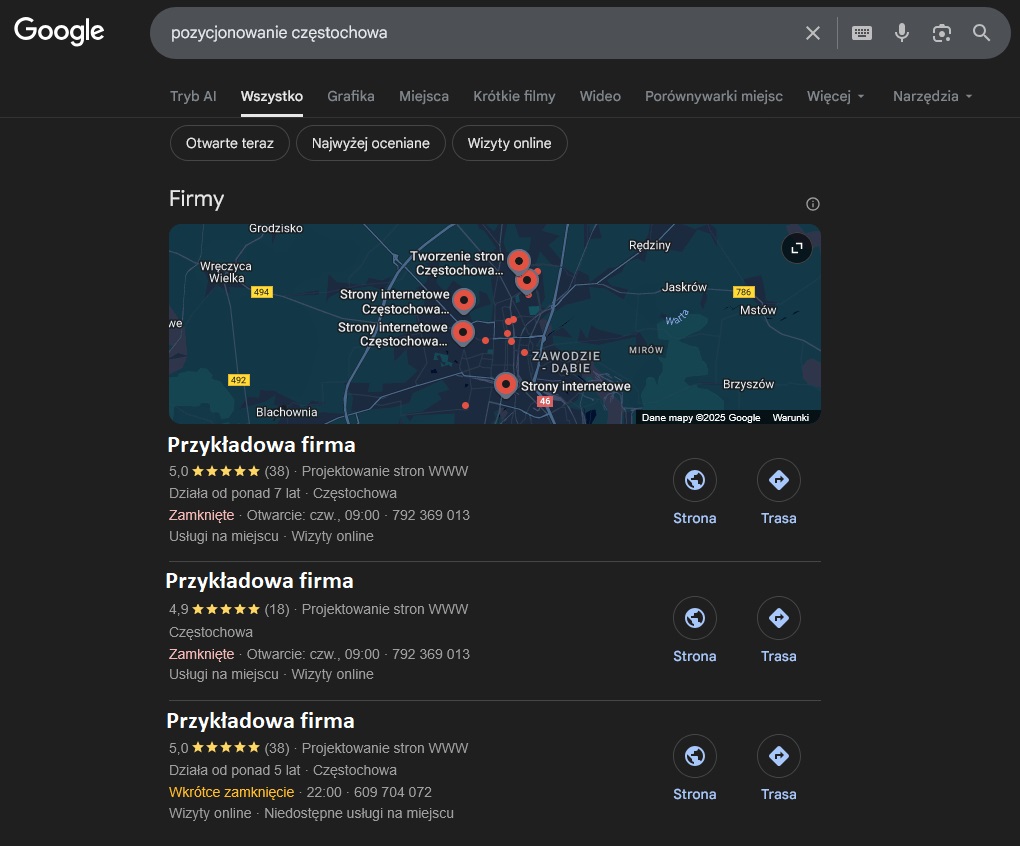Open Google Lens camera search
The image size is (1020, 846).
tap(941, 32)
